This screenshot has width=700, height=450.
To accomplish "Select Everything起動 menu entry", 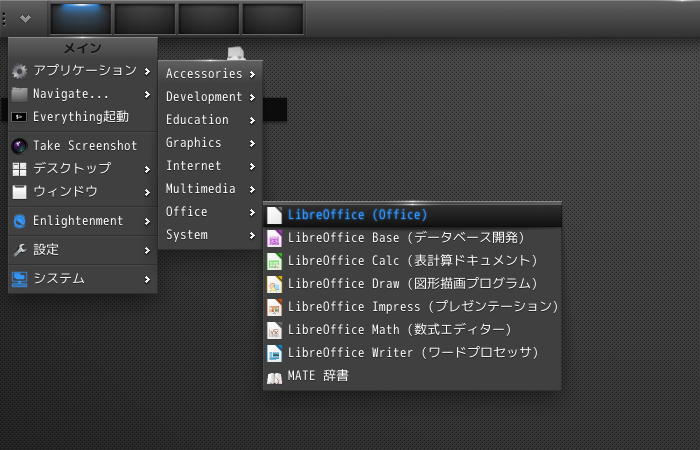I will click(83, 117).
